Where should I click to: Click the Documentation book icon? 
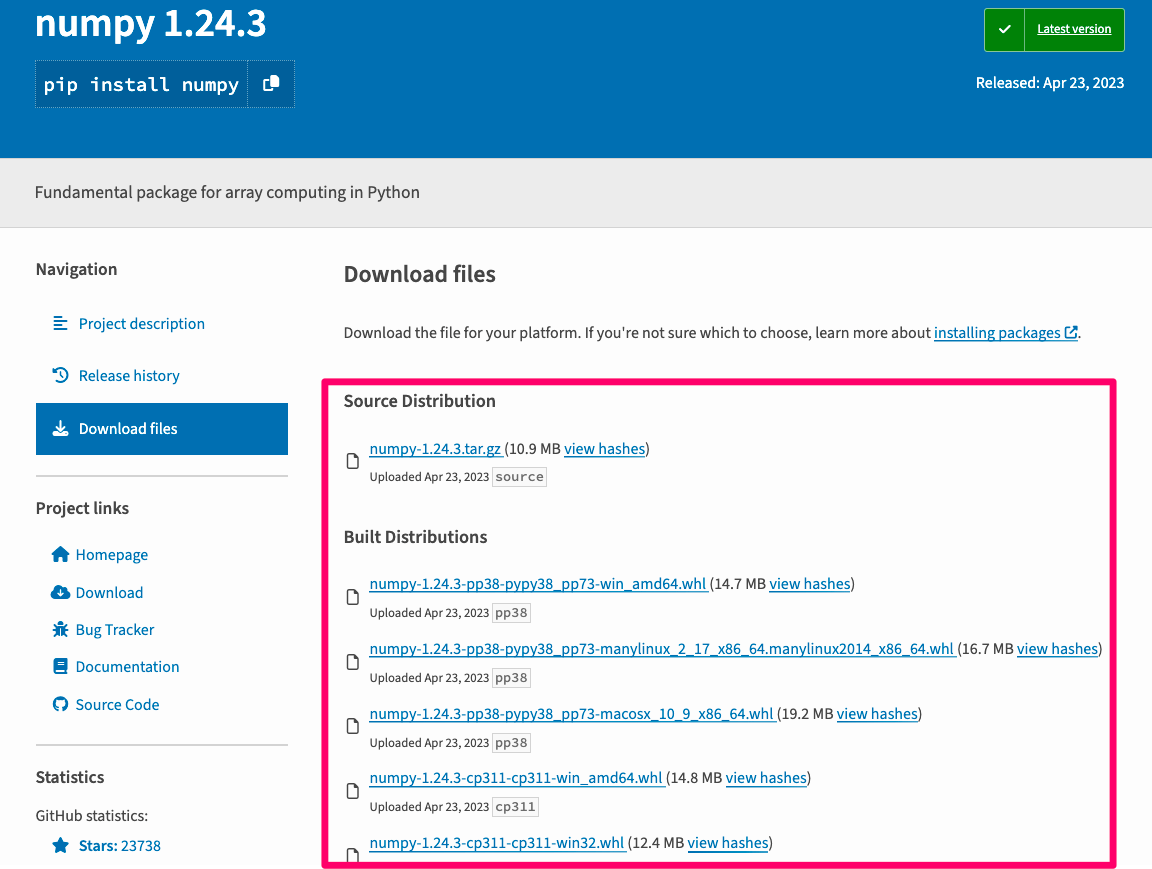(x=60, y=666)
